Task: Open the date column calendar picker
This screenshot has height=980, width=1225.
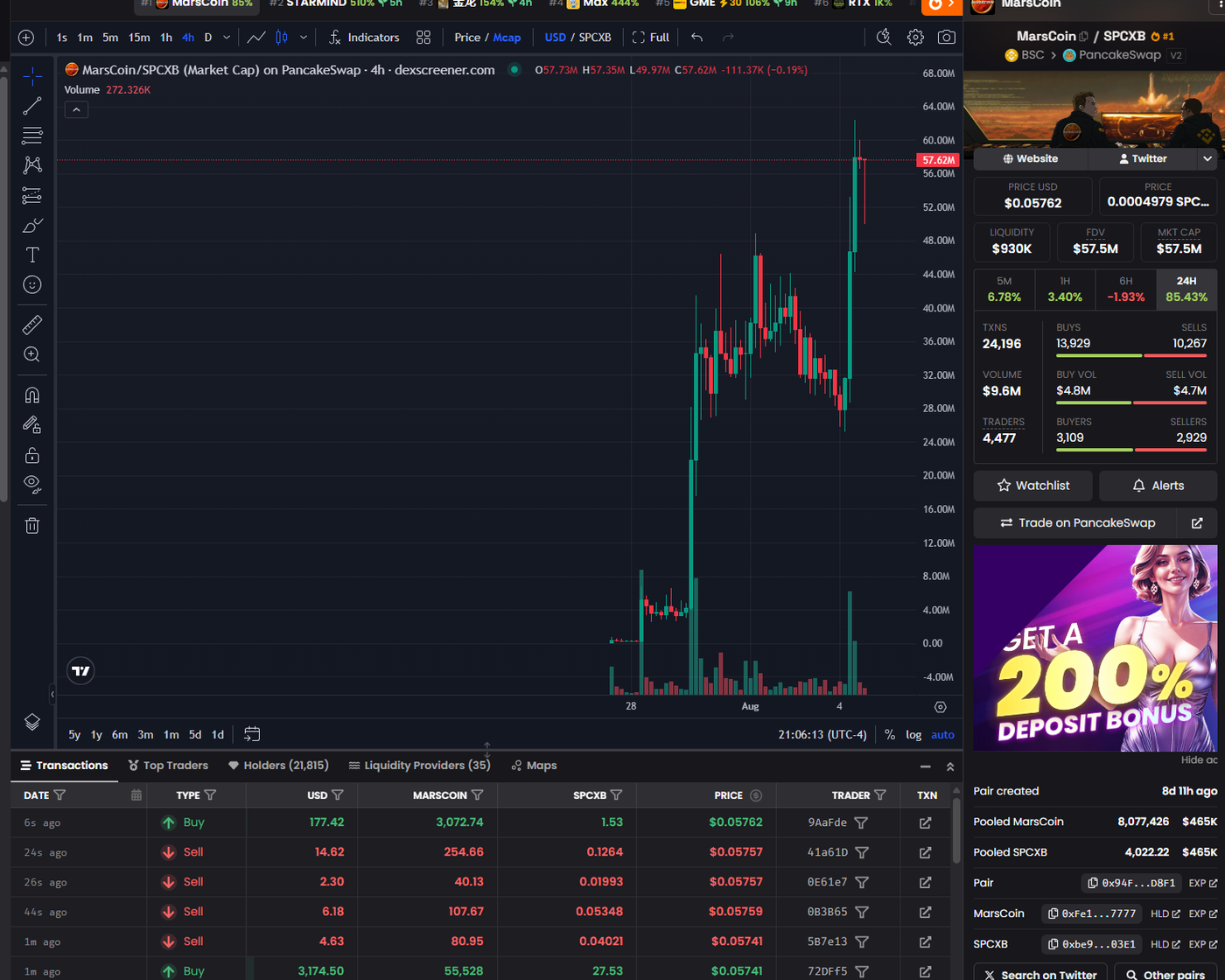Action: pyautogui.click(x=136, y=795)
